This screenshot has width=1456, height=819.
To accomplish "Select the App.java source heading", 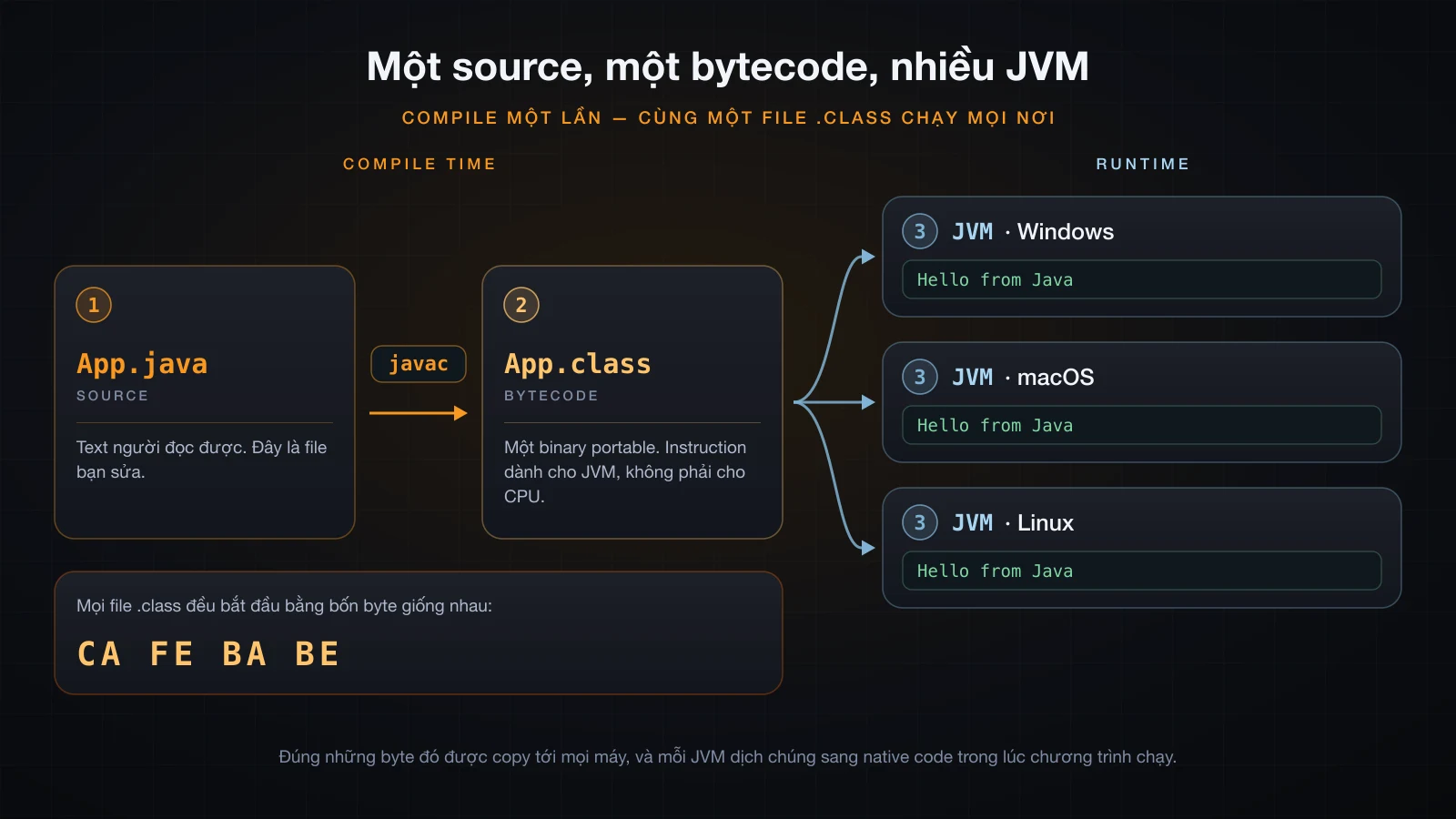I will [x=142, y=364].
